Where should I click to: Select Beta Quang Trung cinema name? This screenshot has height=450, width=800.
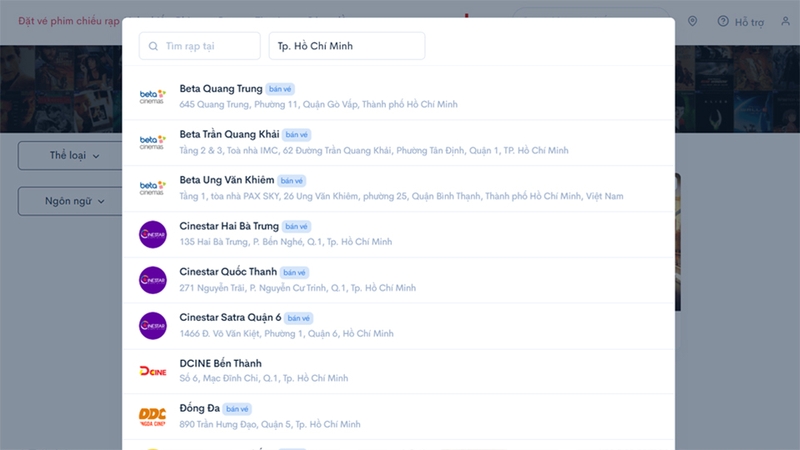221,89
